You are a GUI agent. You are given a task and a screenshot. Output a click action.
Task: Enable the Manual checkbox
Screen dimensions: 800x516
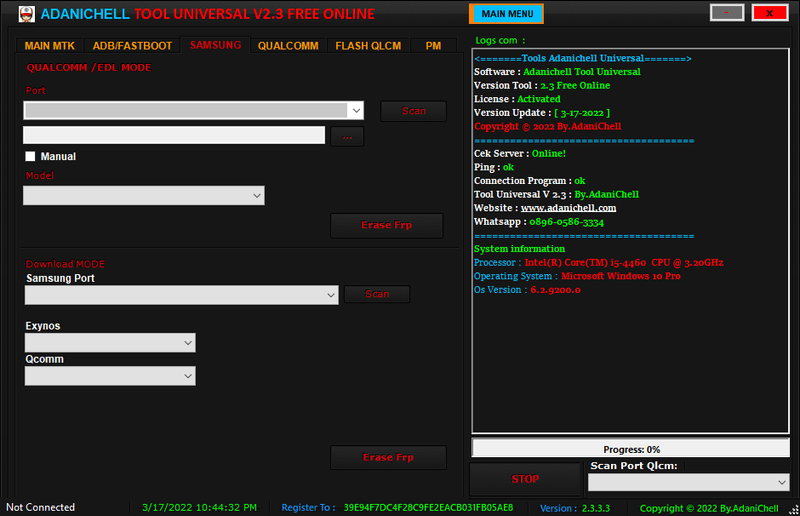coord(30,156)
